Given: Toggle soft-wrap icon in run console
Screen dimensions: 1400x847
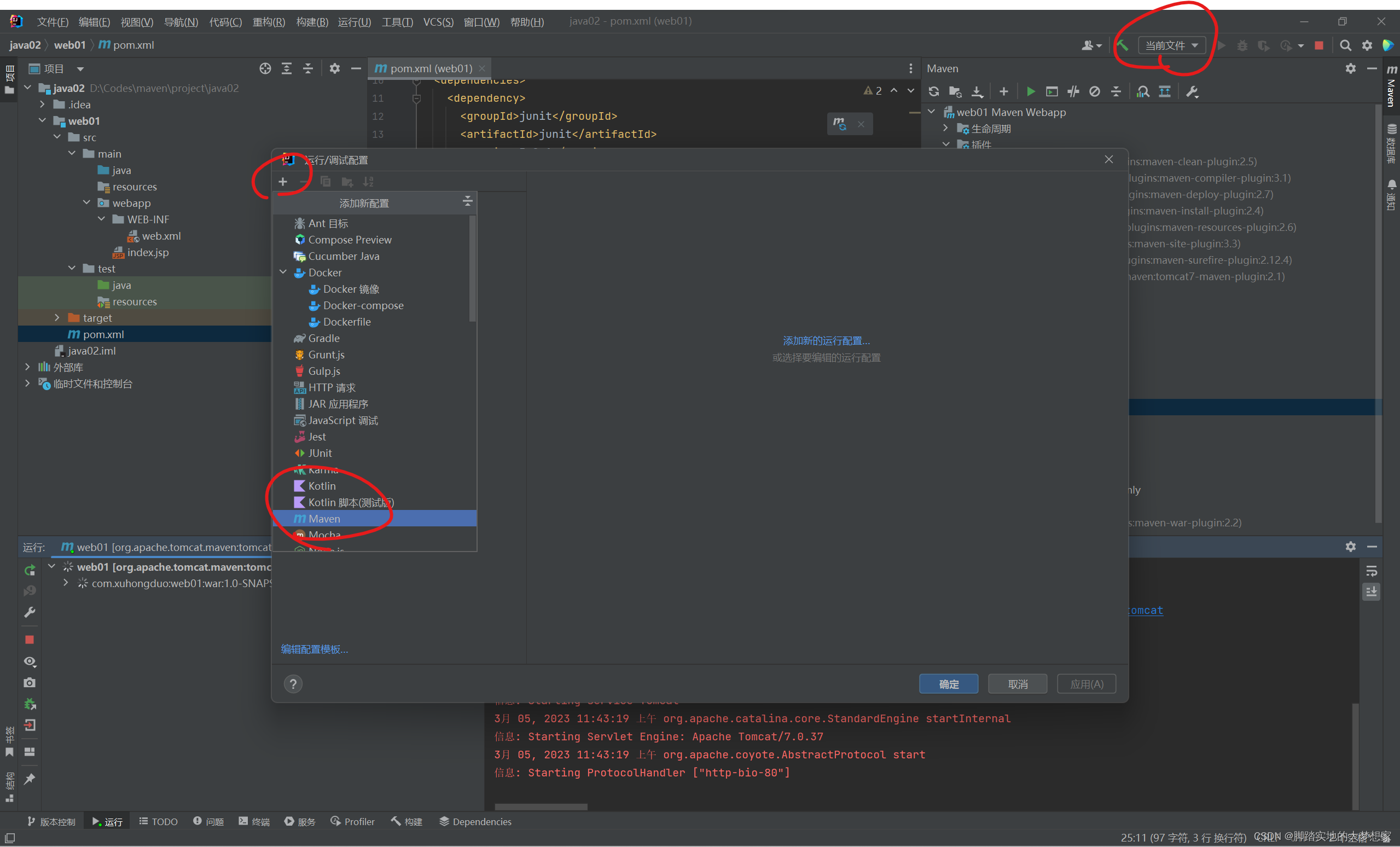Looking at the screenshot, I should (1371, 571).
